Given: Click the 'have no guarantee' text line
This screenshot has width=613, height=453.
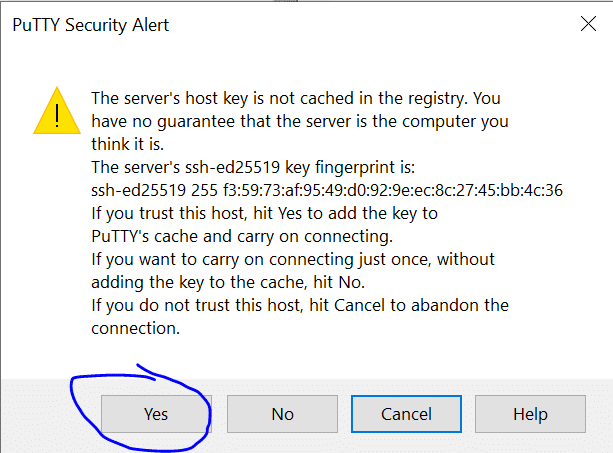Looking at the screenshot, I should coord(300,122).
